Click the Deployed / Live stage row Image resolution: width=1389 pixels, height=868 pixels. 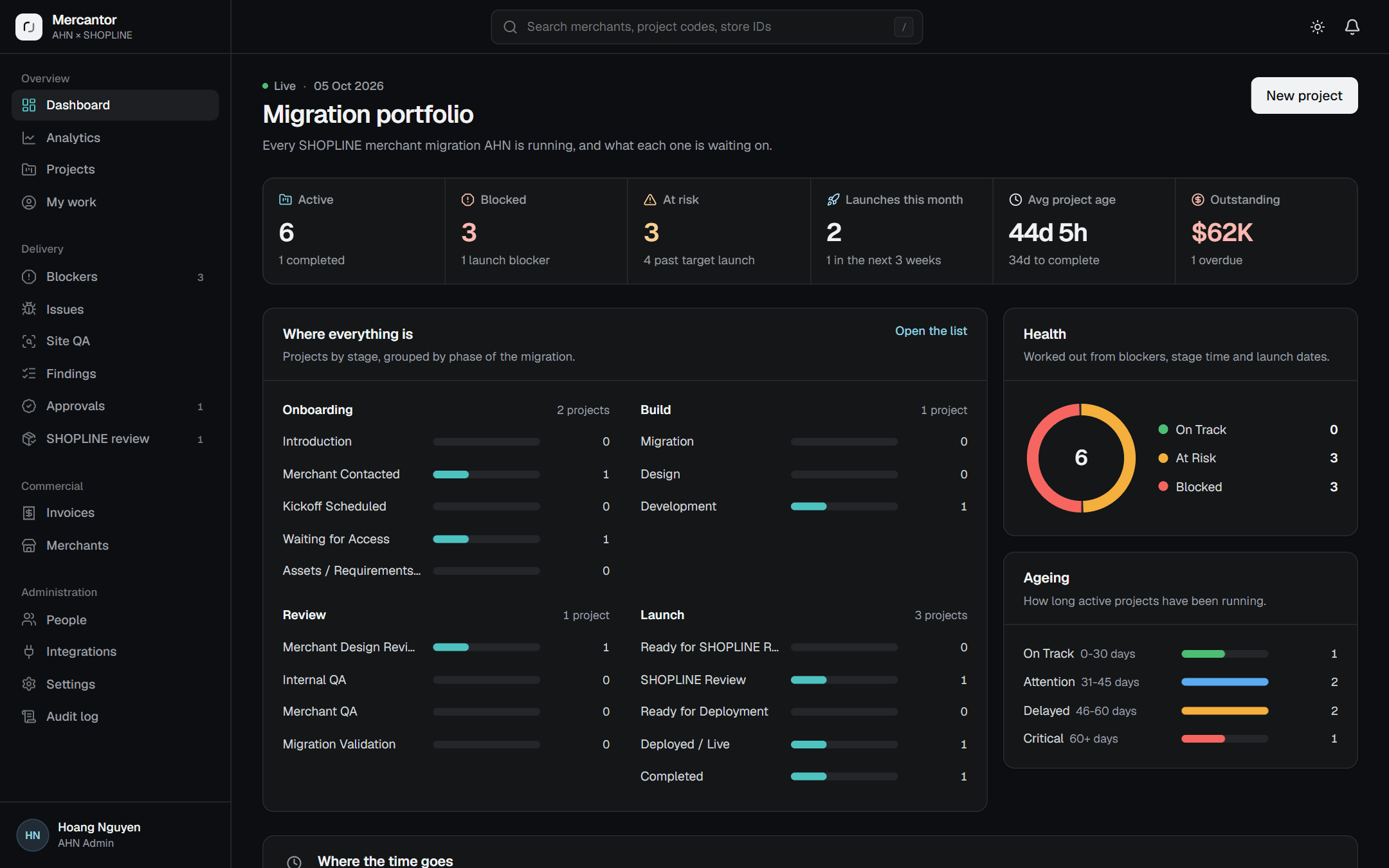tap(804, 744)
